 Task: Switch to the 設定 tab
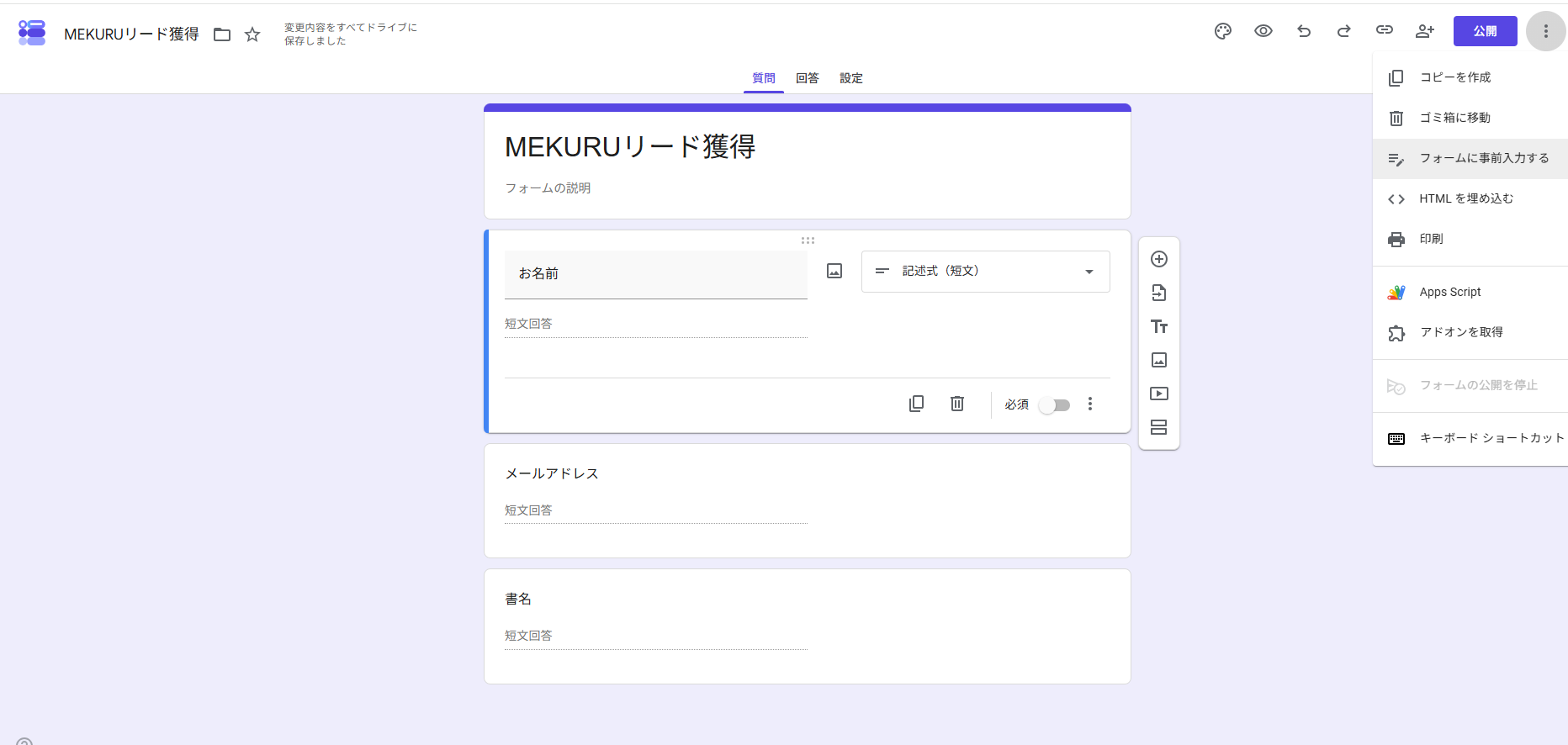click(x=851, y=78)
